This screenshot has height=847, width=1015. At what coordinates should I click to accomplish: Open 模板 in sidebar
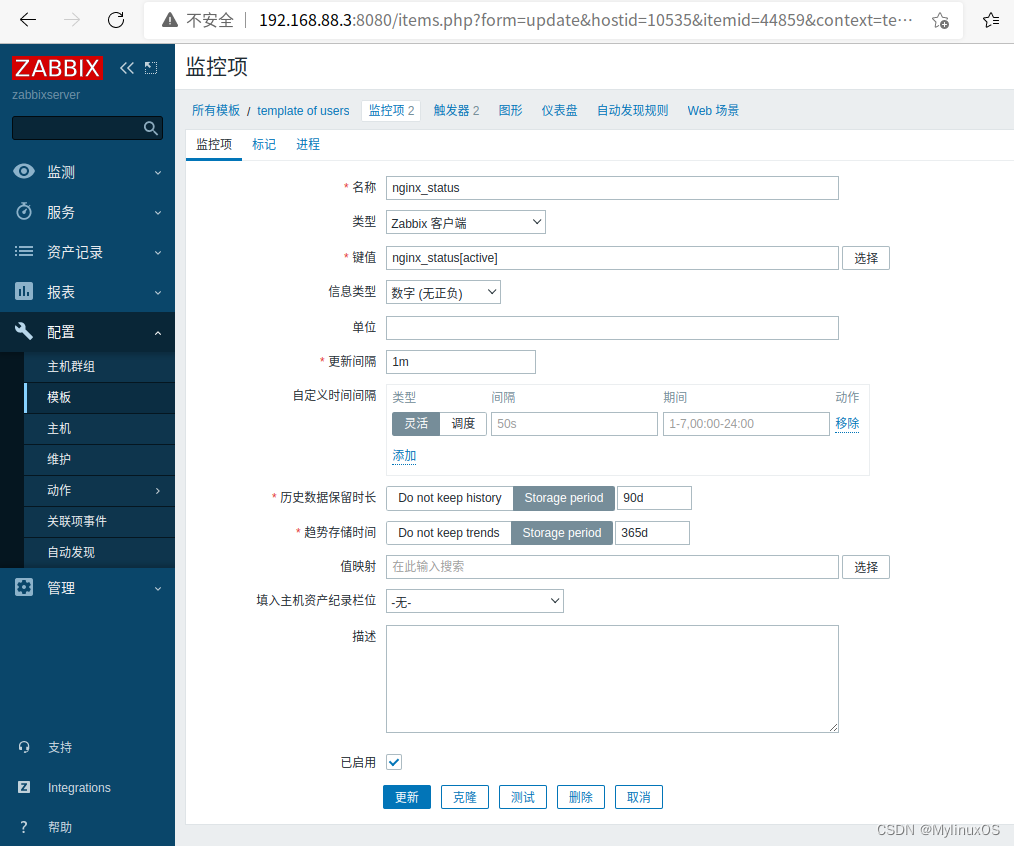(x=100, y=397)
